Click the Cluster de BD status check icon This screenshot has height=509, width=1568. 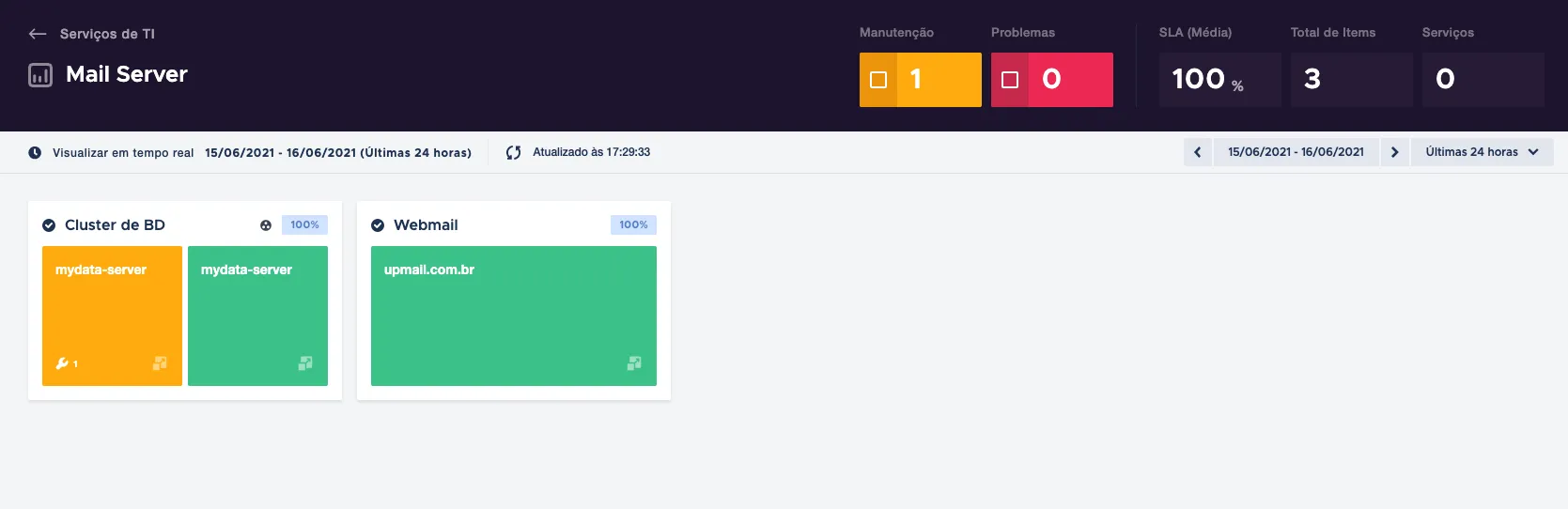[49, 225]
